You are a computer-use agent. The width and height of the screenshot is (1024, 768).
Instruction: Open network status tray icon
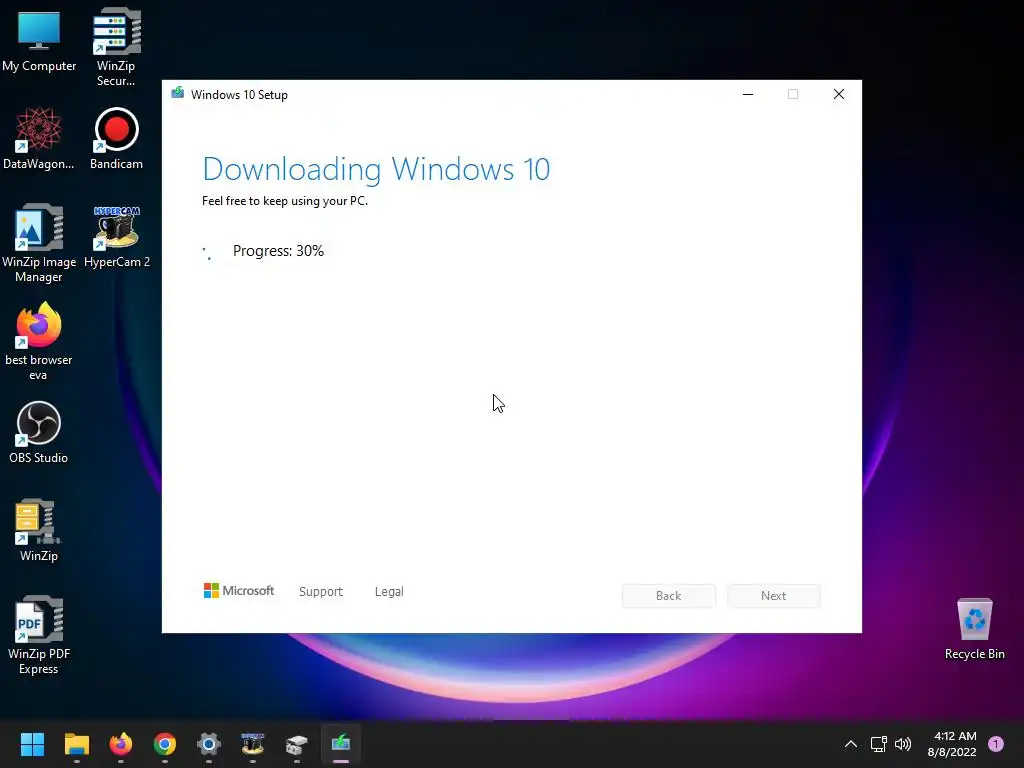[878, 744]
